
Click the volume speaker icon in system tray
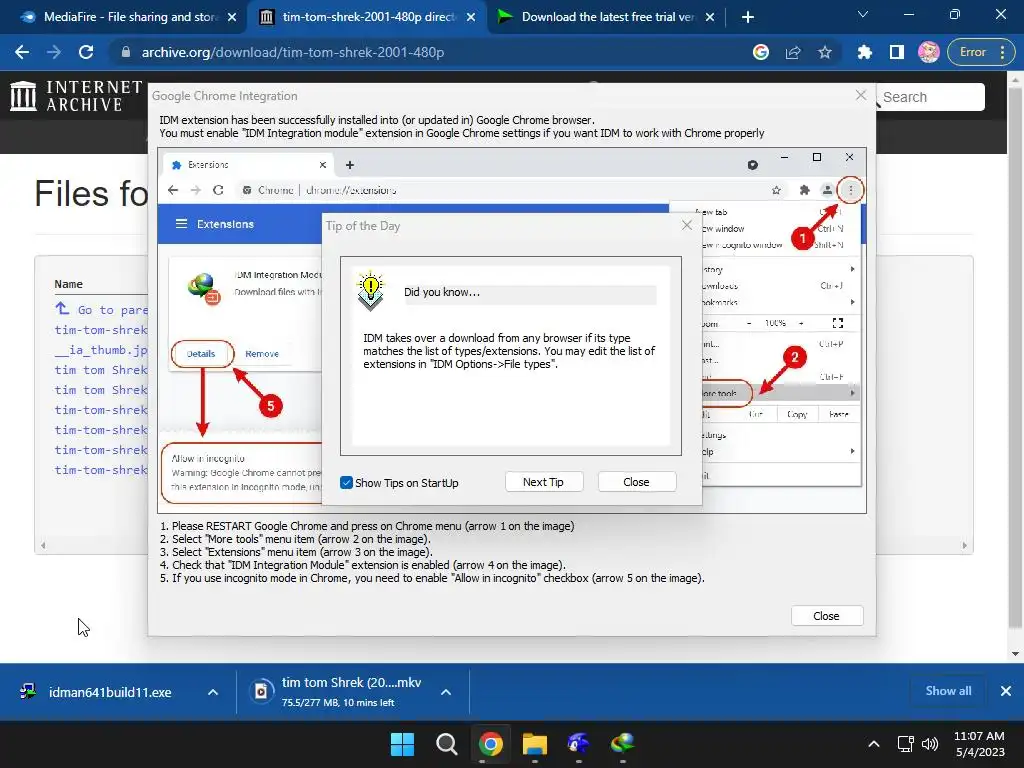(x=930, y=744)
